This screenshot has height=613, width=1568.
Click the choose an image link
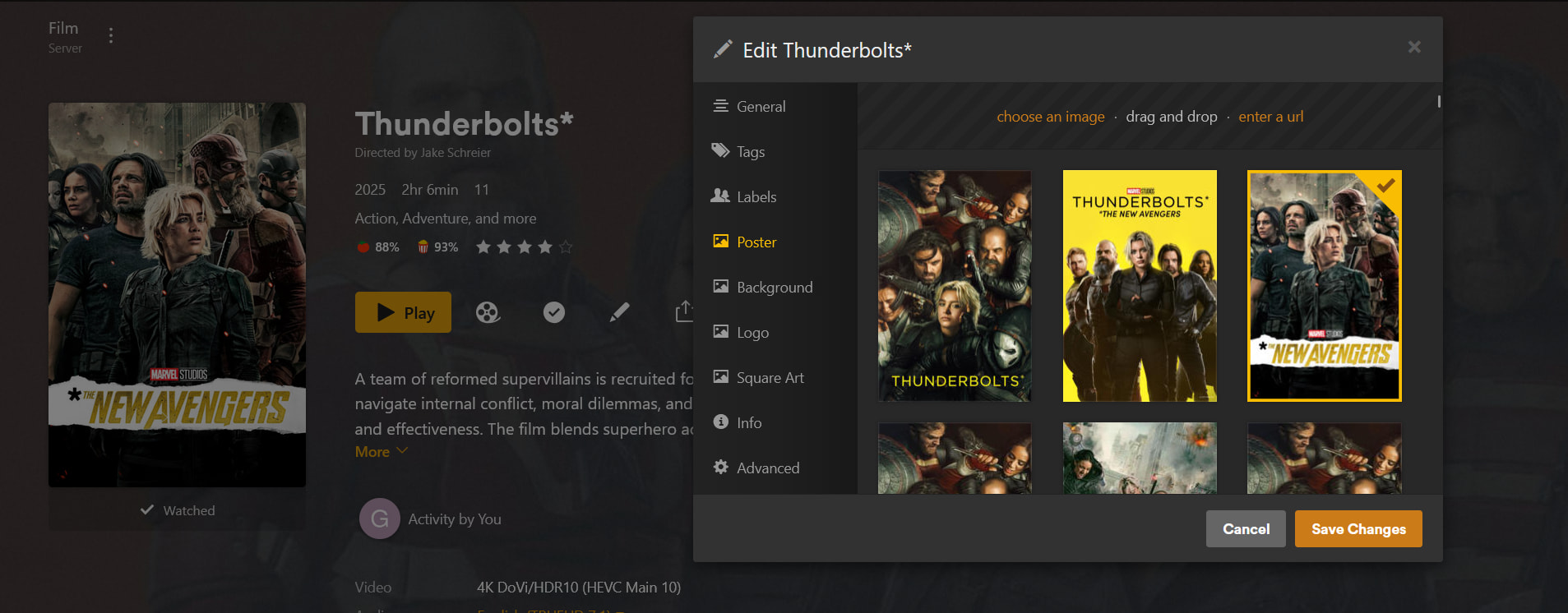pos(1051,117)
